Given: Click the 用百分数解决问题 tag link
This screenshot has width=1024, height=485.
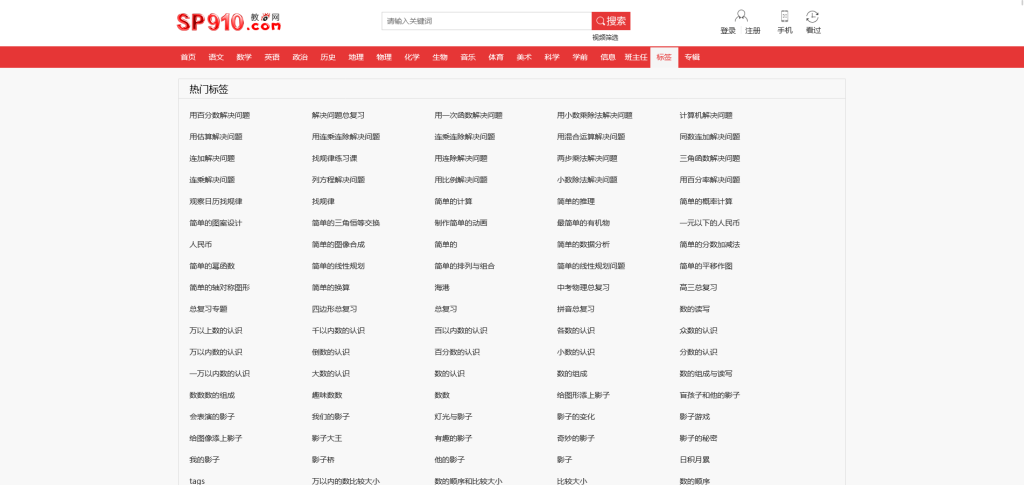Looking at the screenshot, I should click(220, 115).
